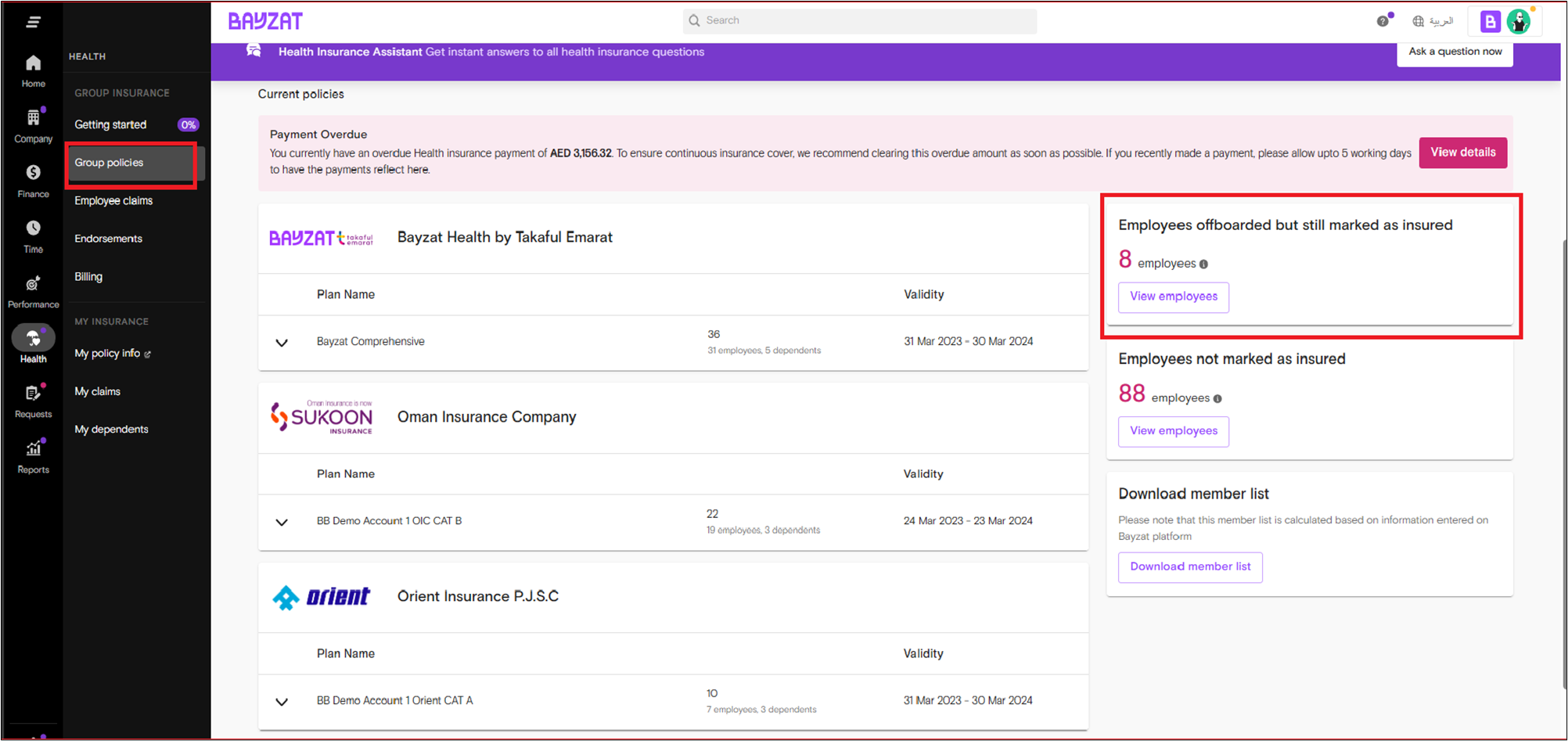Open Time section icon
The height and width of the screenshot is (741, 1568).
33,236
